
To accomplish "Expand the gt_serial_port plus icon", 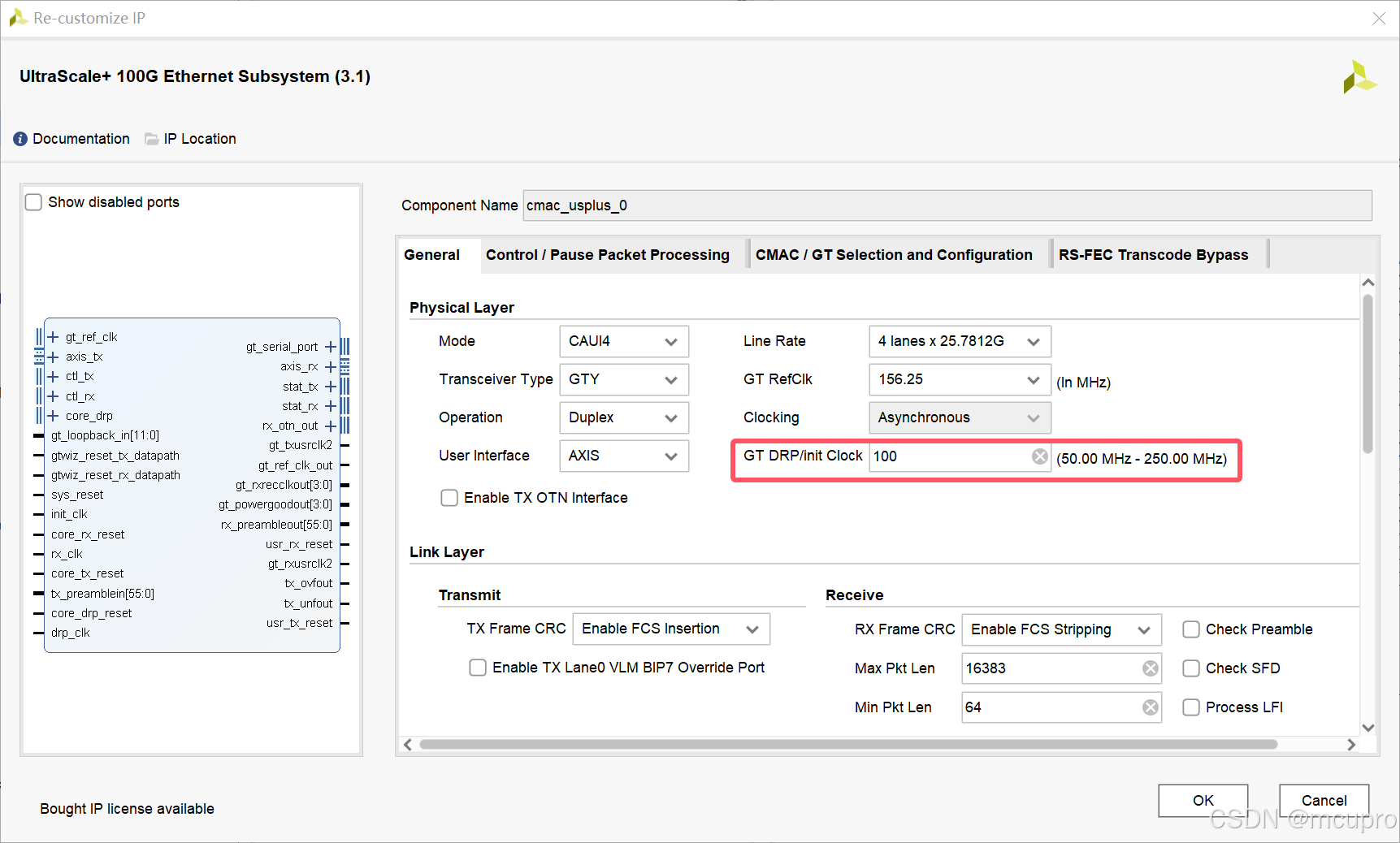I will (331, 347).
